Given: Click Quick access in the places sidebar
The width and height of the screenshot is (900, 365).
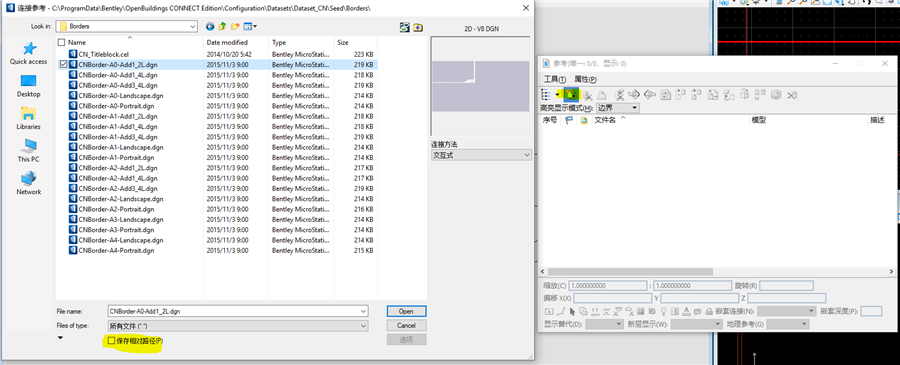Looking at the screenshot, I should [29, 53].
